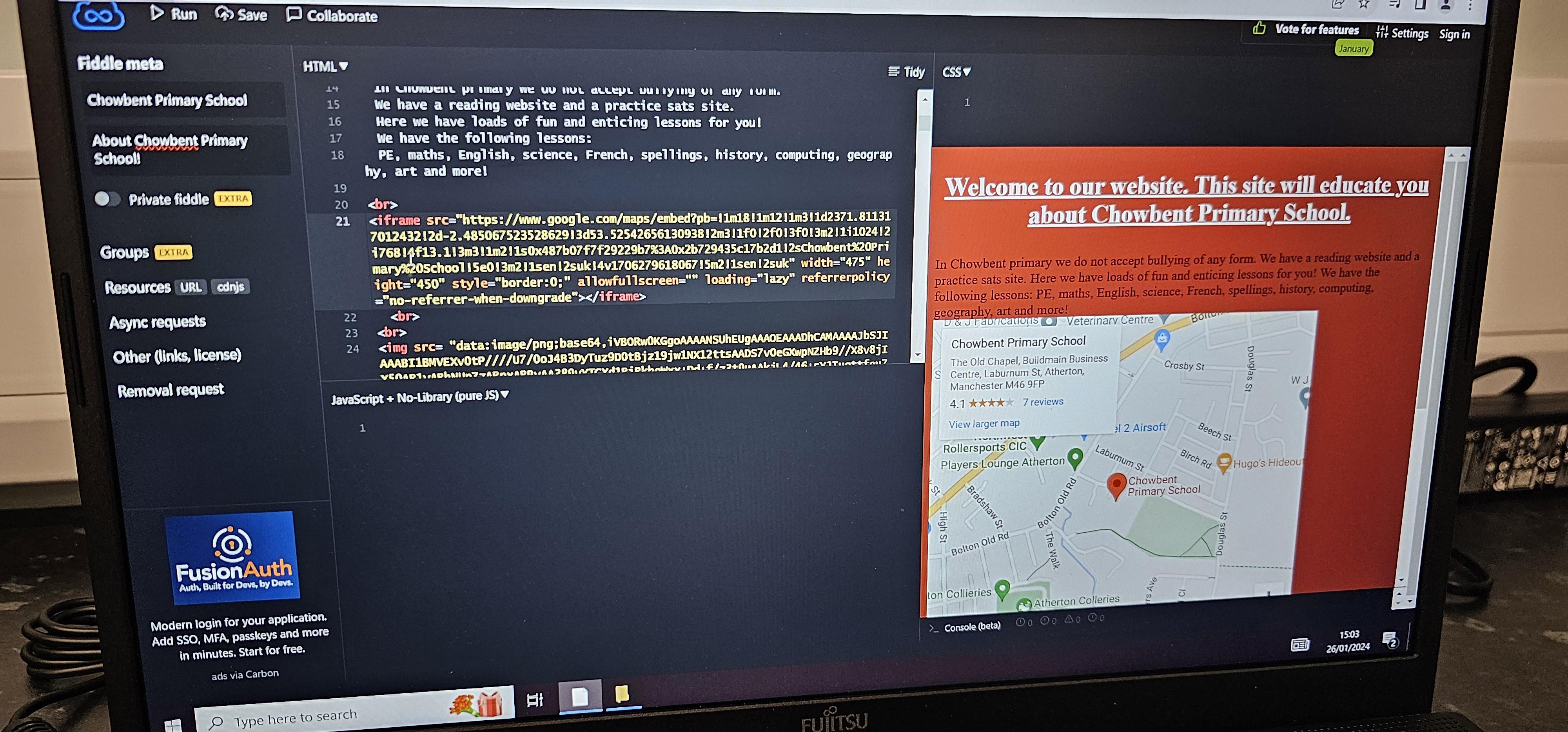The width and height of the screenshot is (1568, 732).
Task: Add resource via cdnjs button
Action: point(231,286)
